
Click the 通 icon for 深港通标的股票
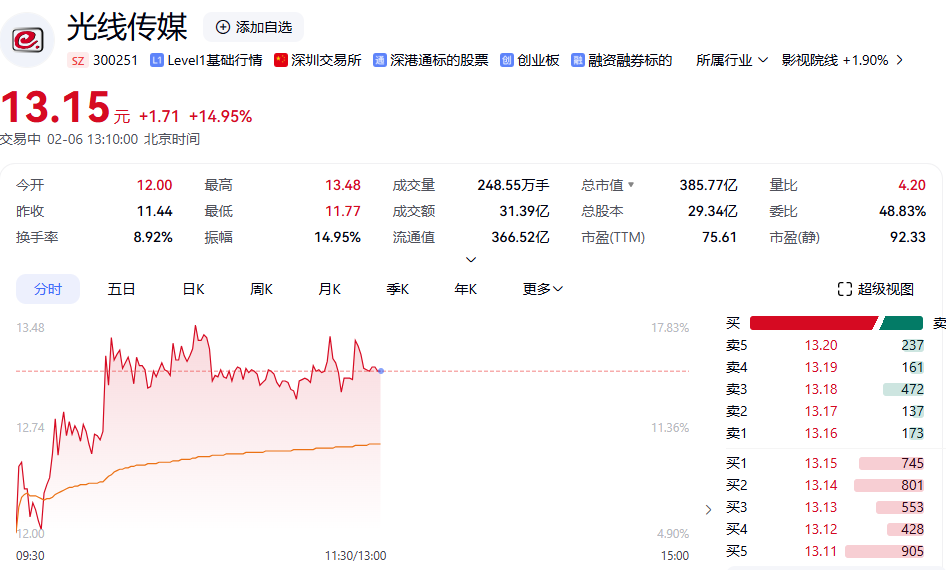coord(379,60)
